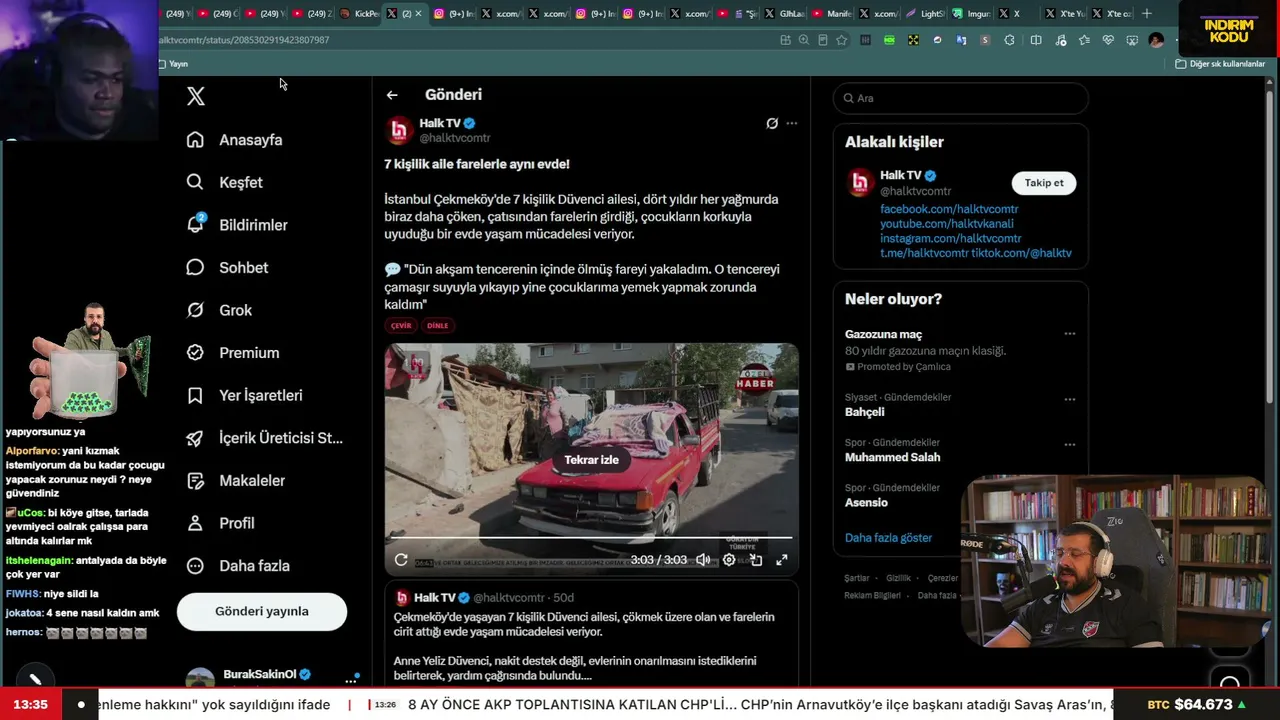1280x720 pixels.
Task: Open the instagram.com/halktvcomtr link
Action: [x=951, y=239]
